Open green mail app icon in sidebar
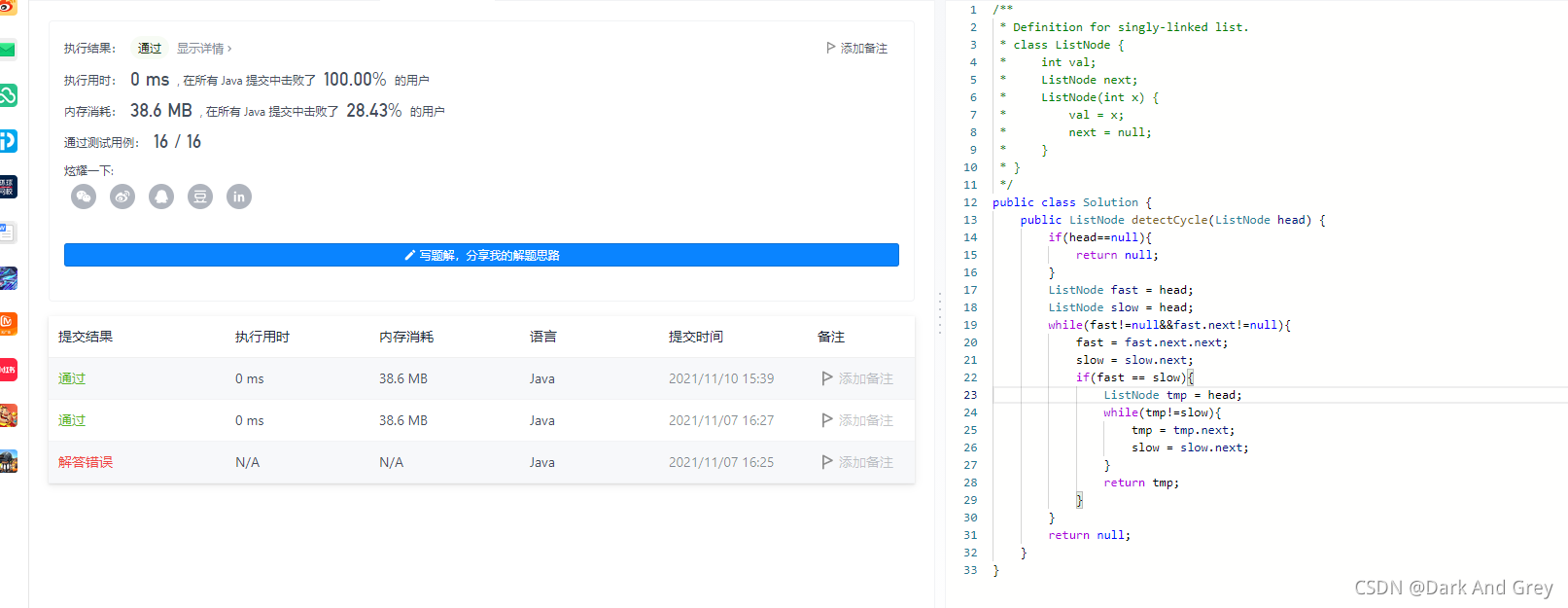Image resolution: width=1568 pixels, height=608 pixels. [8, 50]
